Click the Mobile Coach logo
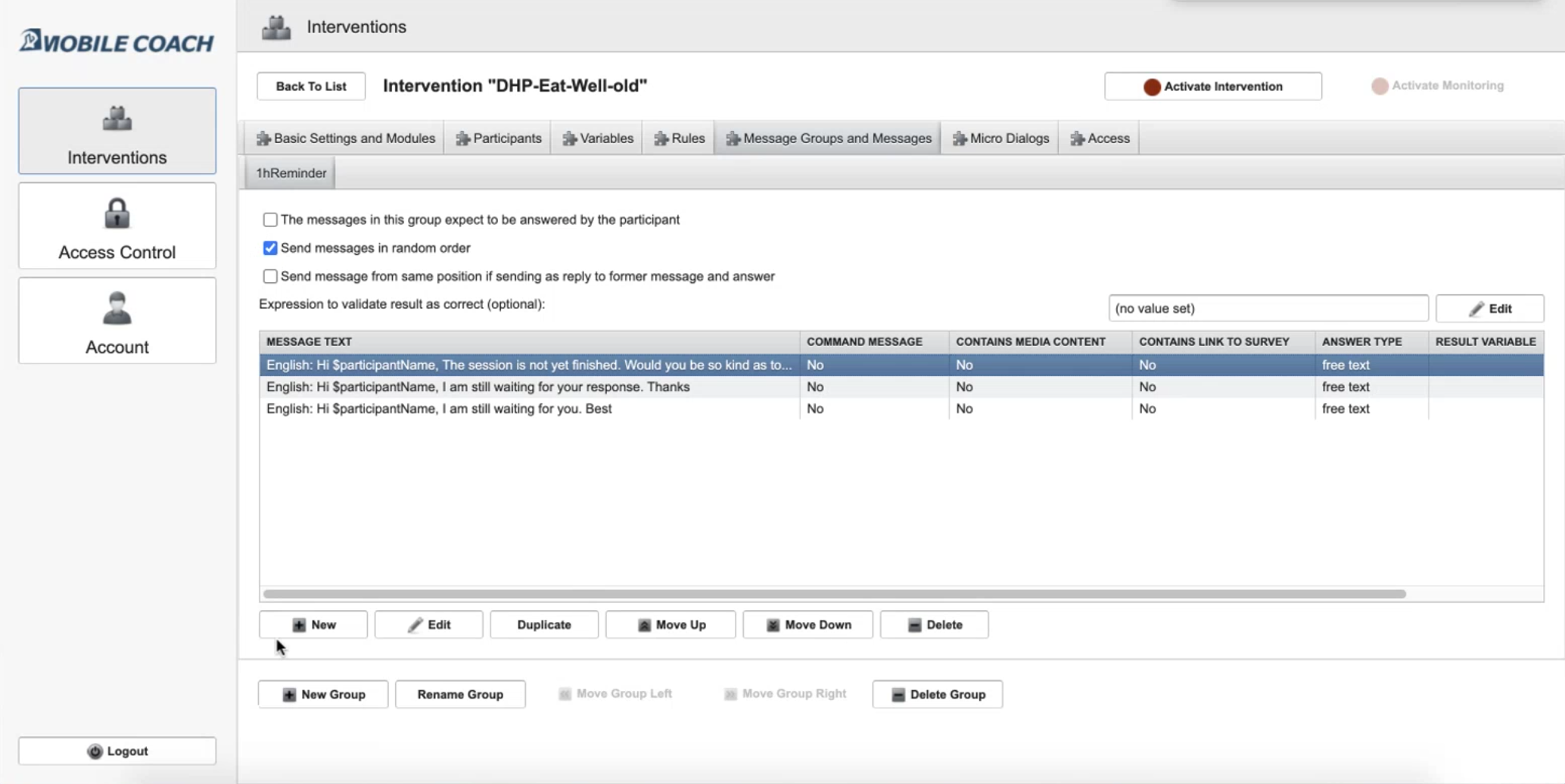 click(117, 42)
